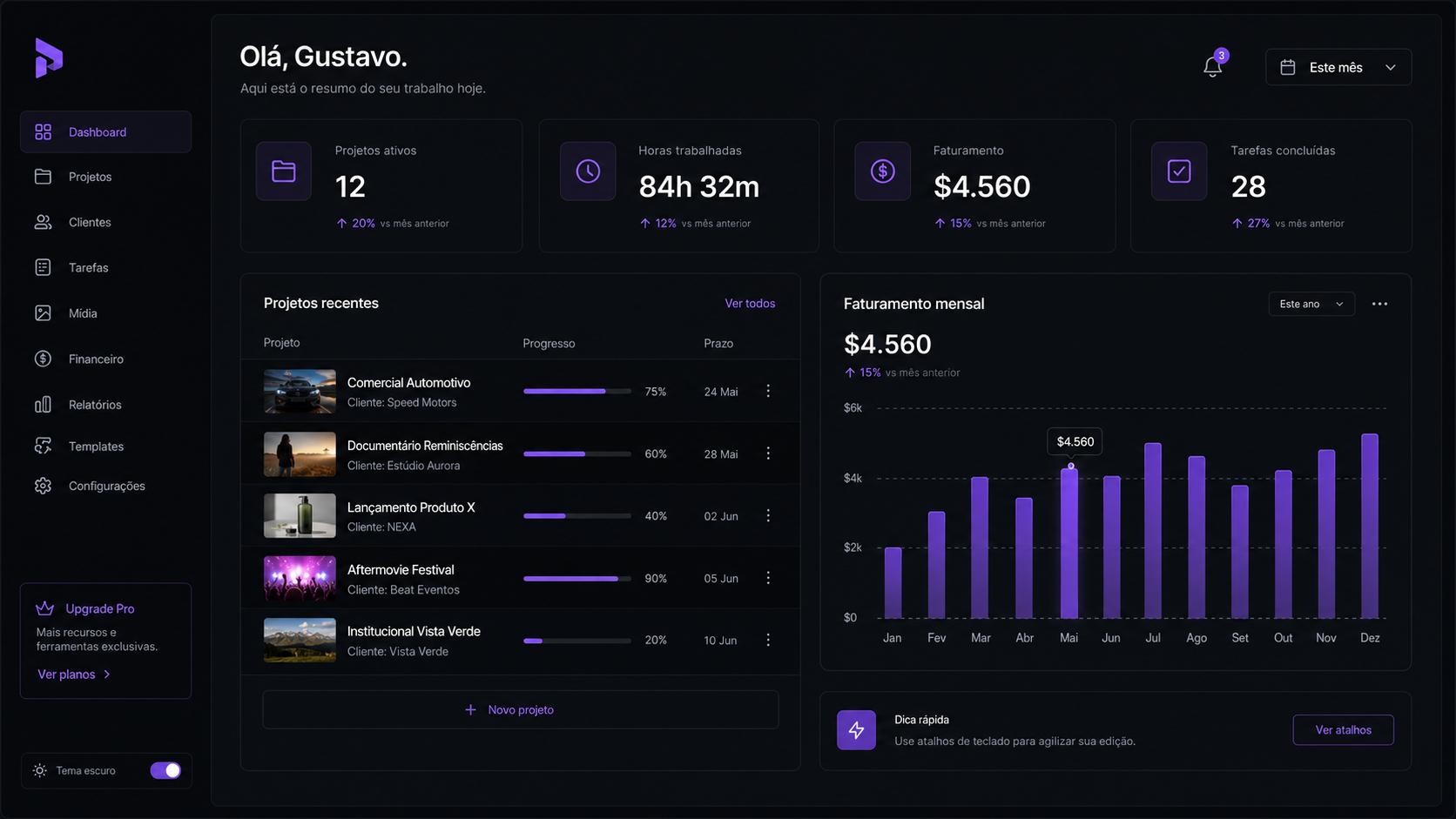Image resolution: width=1456 pixels, height=819 pixels.
Task: Click the Dez bar in revenue chart
Action: (1370, 526)
